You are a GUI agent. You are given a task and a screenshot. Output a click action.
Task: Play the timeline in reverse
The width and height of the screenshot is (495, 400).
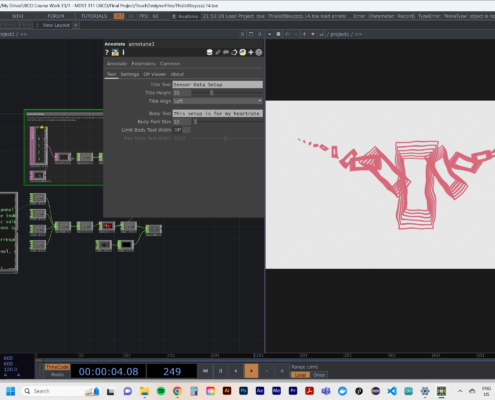236,371
